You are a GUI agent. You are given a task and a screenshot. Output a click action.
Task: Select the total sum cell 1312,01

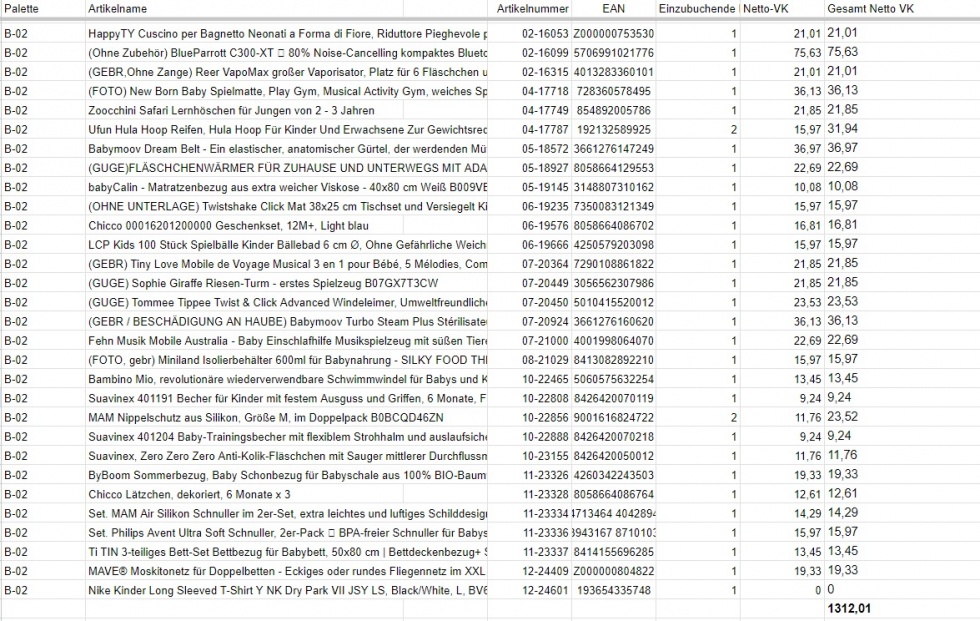tap(849, 609)
